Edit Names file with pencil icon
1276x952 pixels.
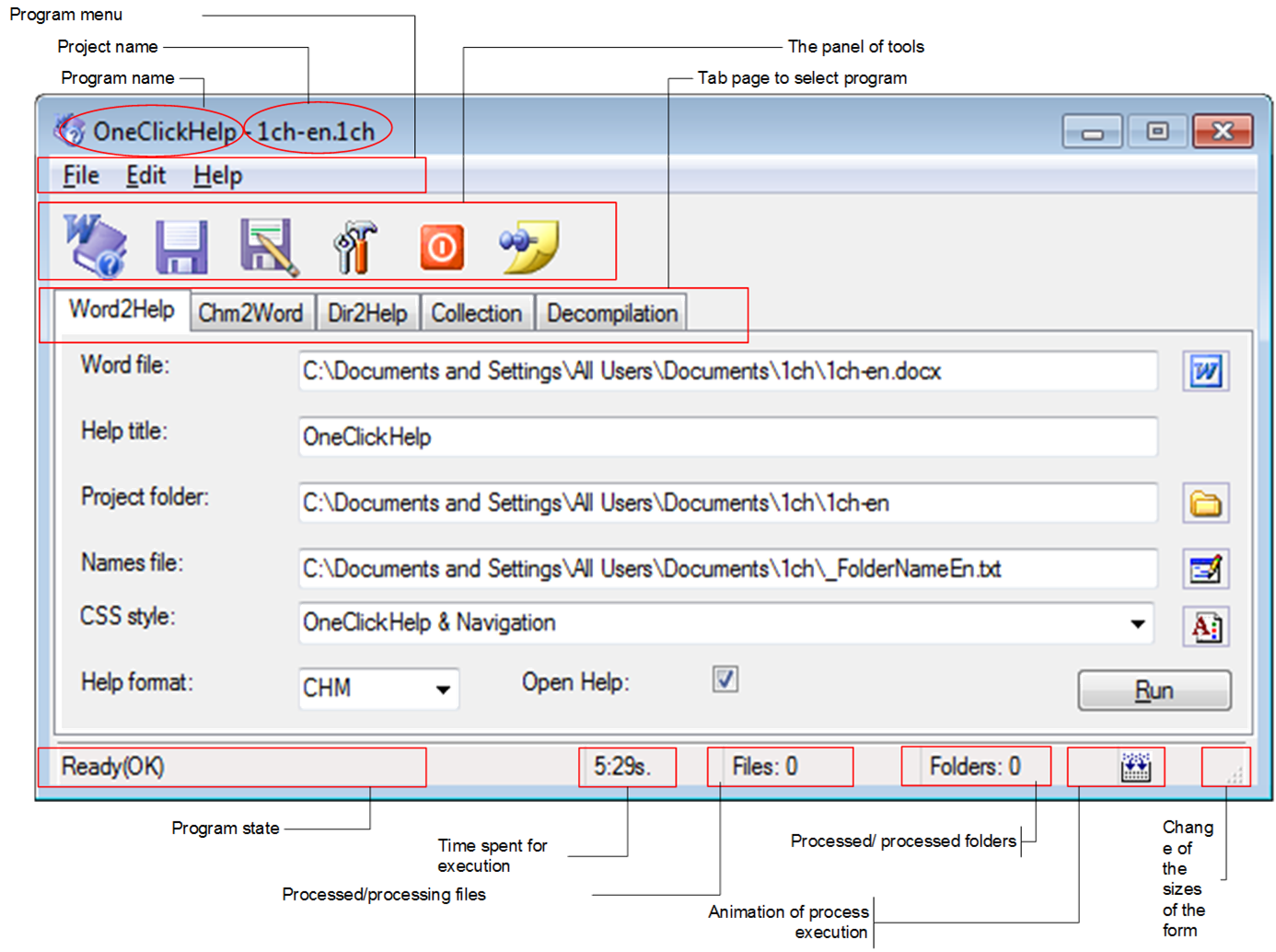[x=1205, y=569]
